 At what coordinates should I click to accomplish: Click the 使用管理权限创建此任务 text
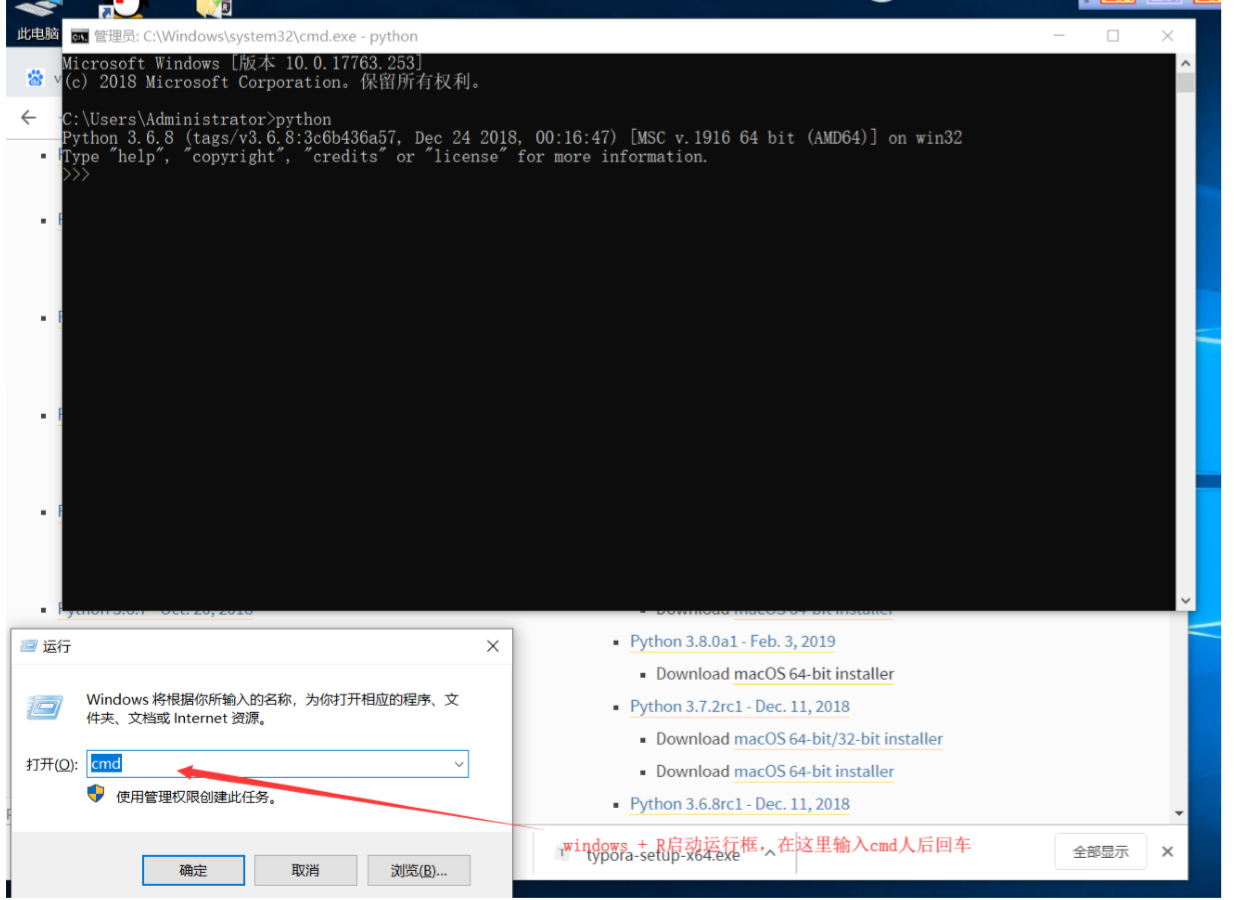coord(197,797)
